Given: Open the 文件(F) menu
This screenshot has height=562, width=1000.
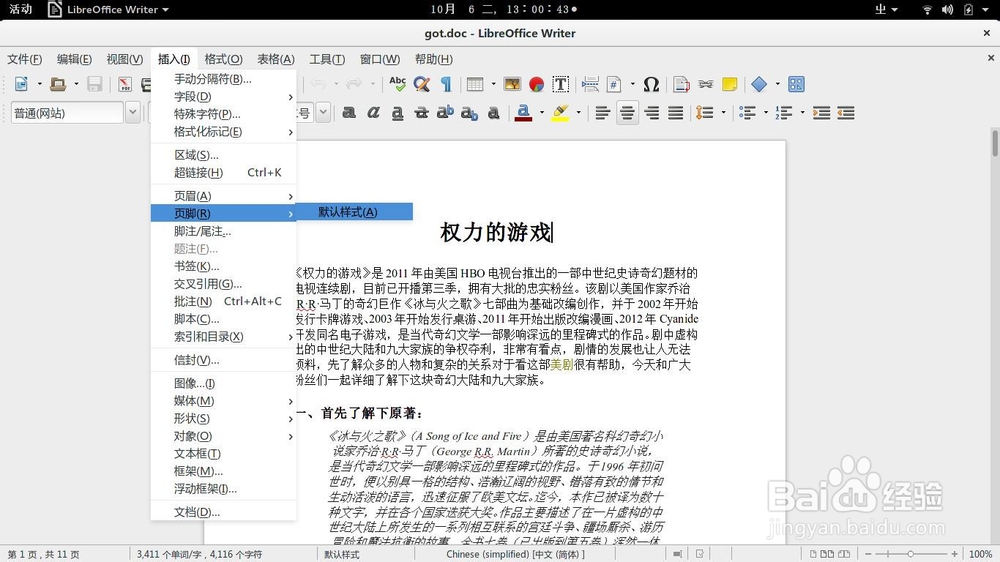Looking at the screenshot, I should pos(24,59).
